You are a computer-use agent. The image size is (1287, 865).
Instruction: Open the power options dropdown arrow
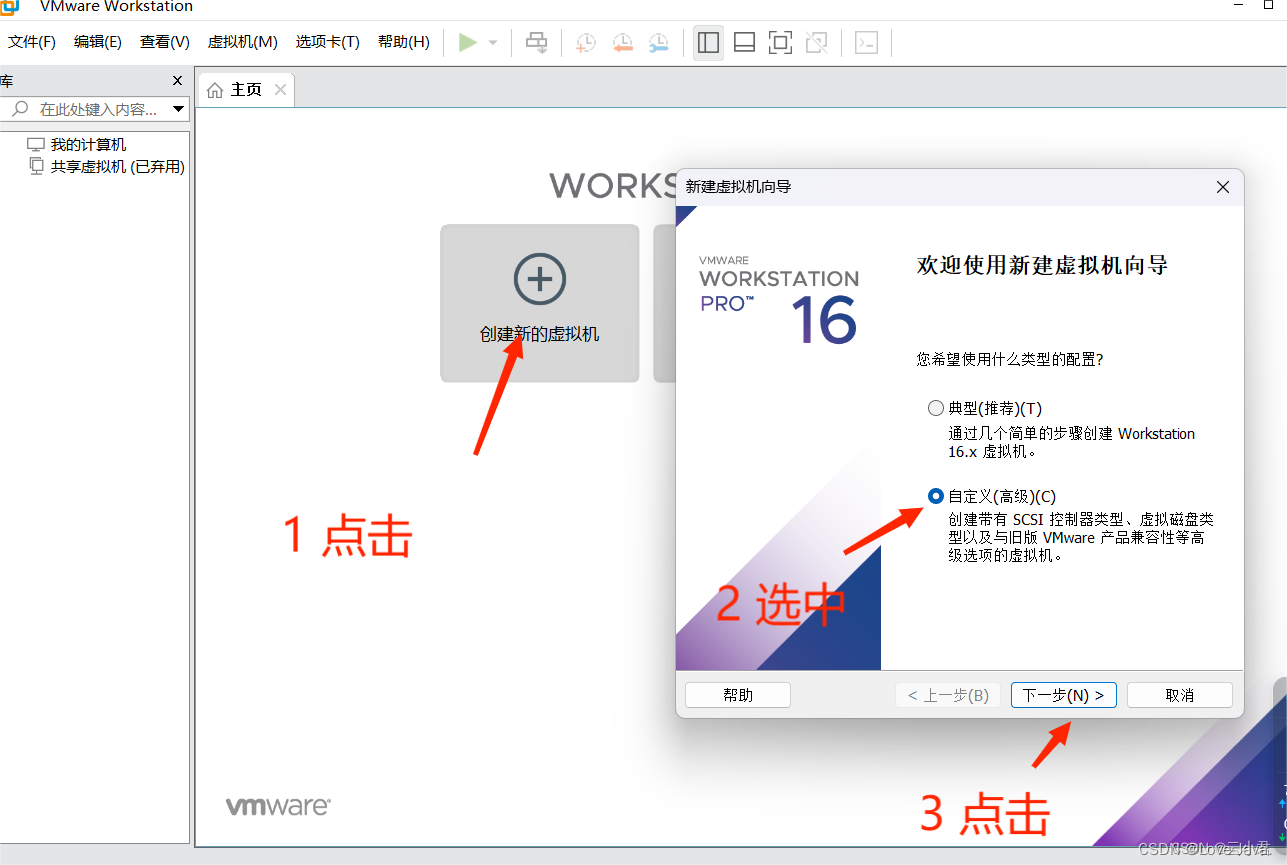[493, 43]
